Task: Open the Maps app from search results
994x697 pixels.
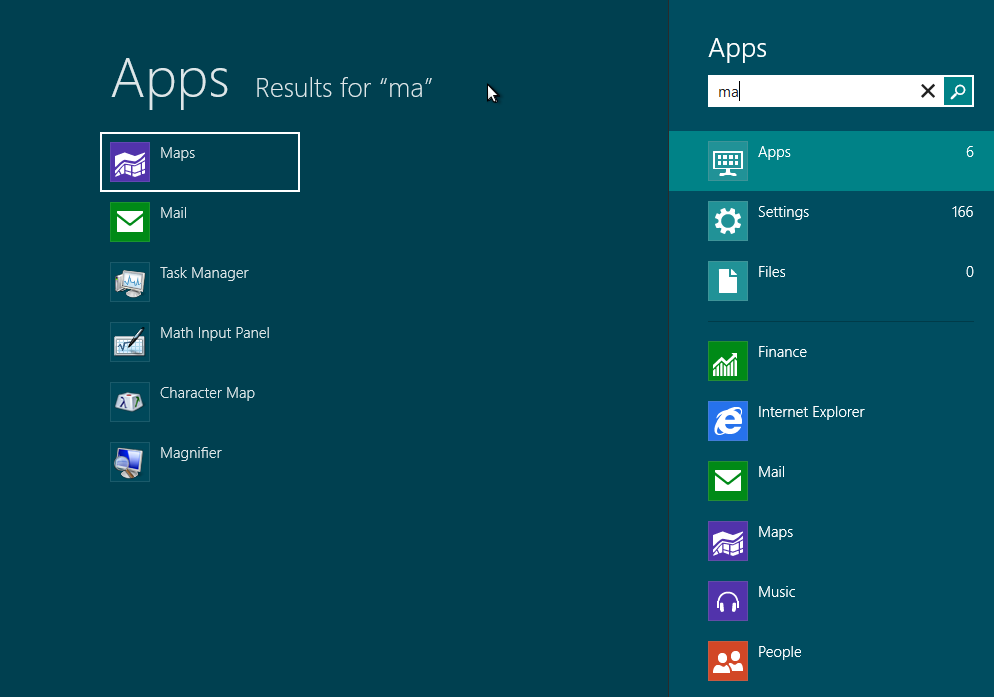Action: tap(199, 161)
